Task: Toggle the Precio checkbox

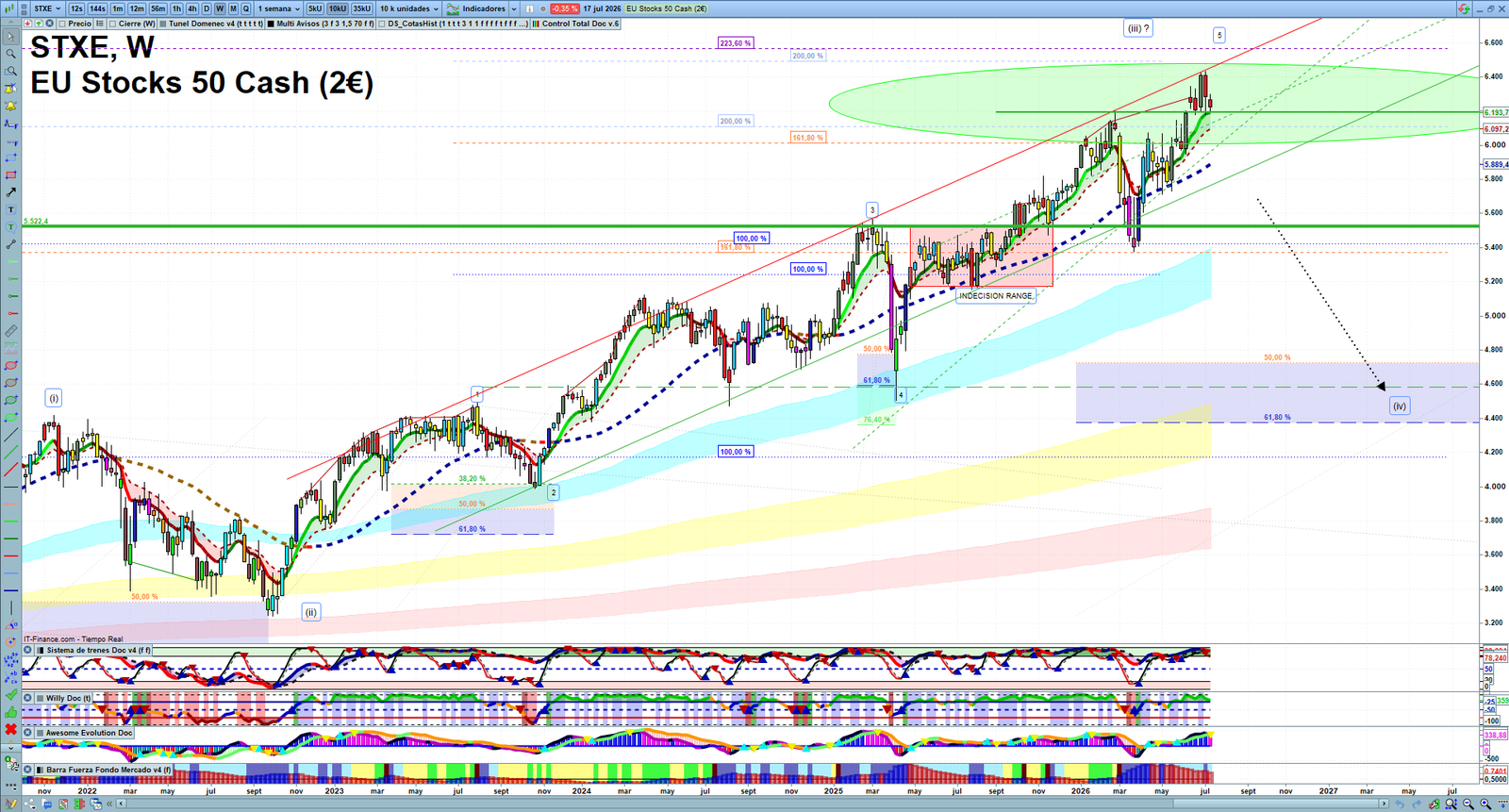Action: [63, 24]
